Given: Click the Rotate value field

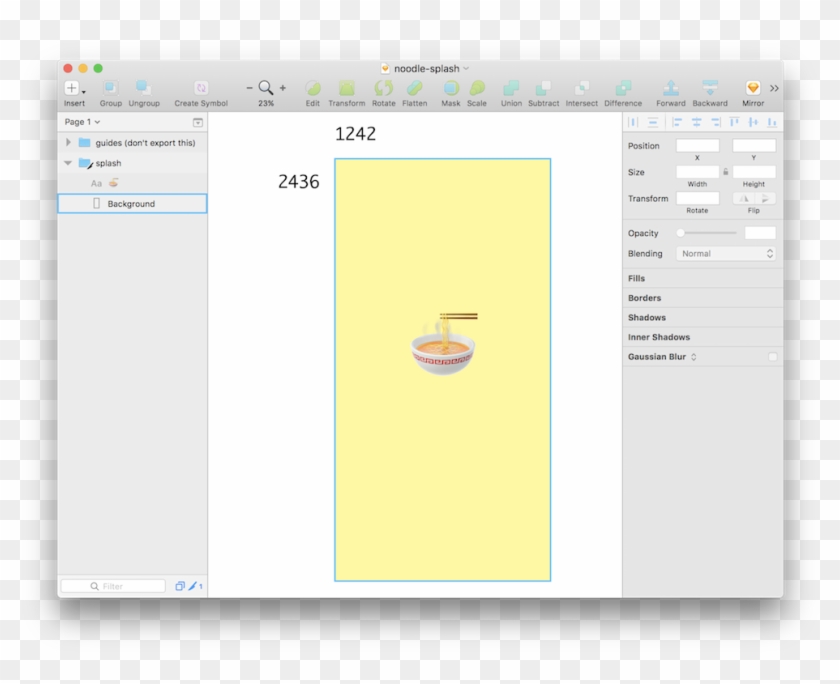Looking at the screenshot, I should tap(698, 198).
